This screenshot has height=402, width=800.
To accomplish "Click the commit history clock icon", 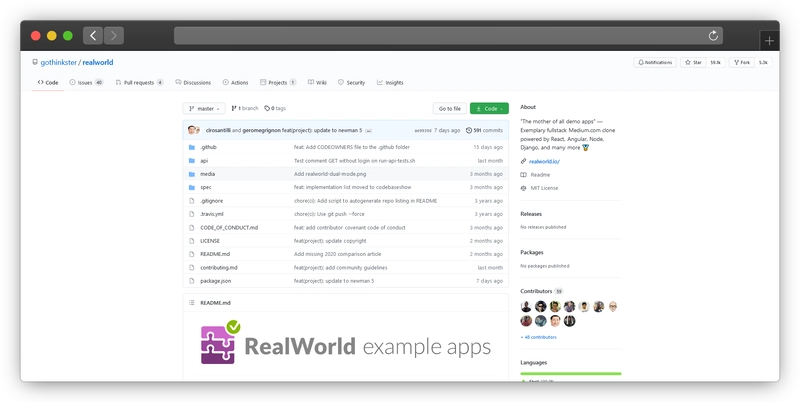I will [x=469, y=131].
